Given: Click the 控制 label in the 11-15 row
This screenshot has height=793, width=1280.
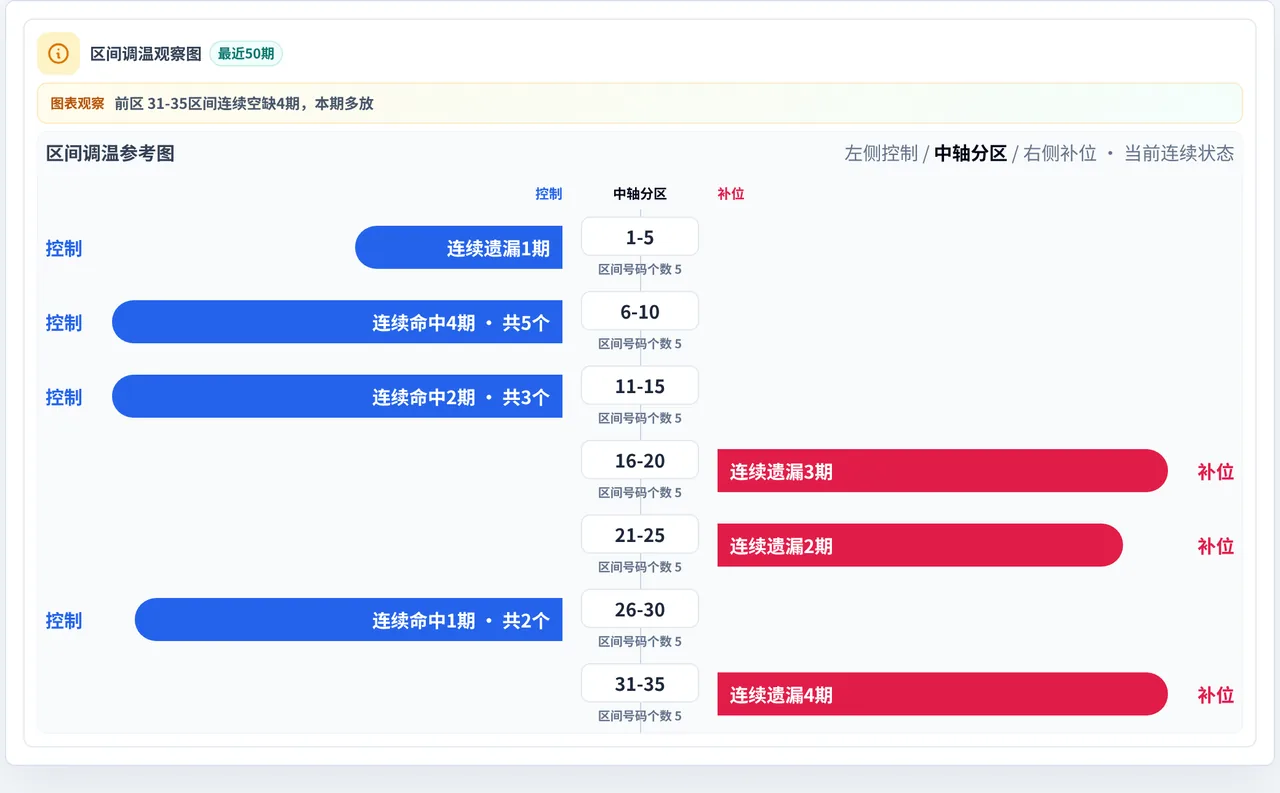Looking at the screenshot, I should (x=64, y=397).
